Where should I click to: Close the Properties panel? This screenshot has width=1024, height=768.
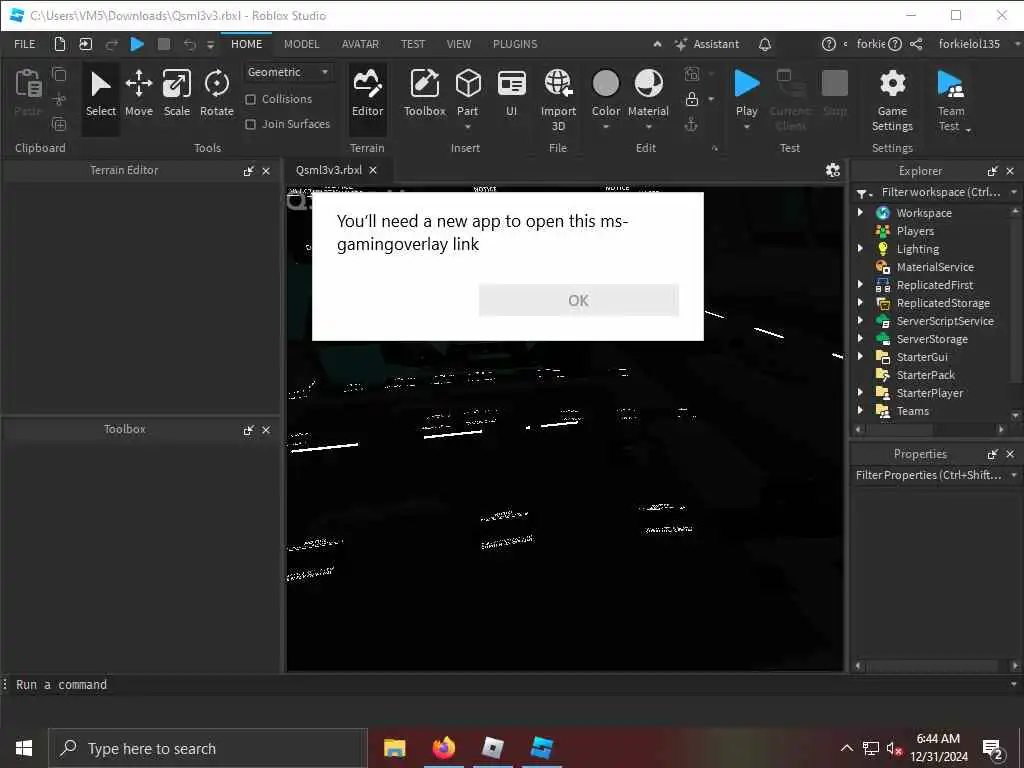click(1010, 454)
